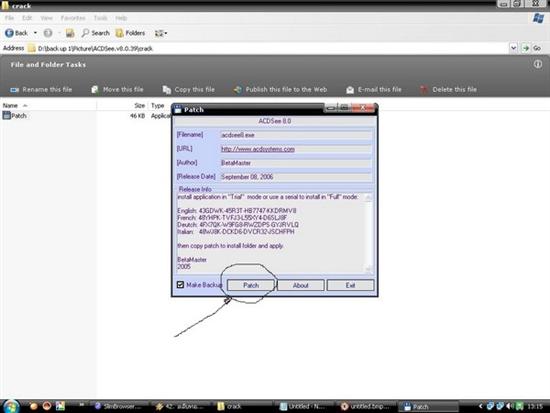This screenshot has height=413, width=550.
Task: Click the Filename field acdsee8.exe
Action: 295,135
